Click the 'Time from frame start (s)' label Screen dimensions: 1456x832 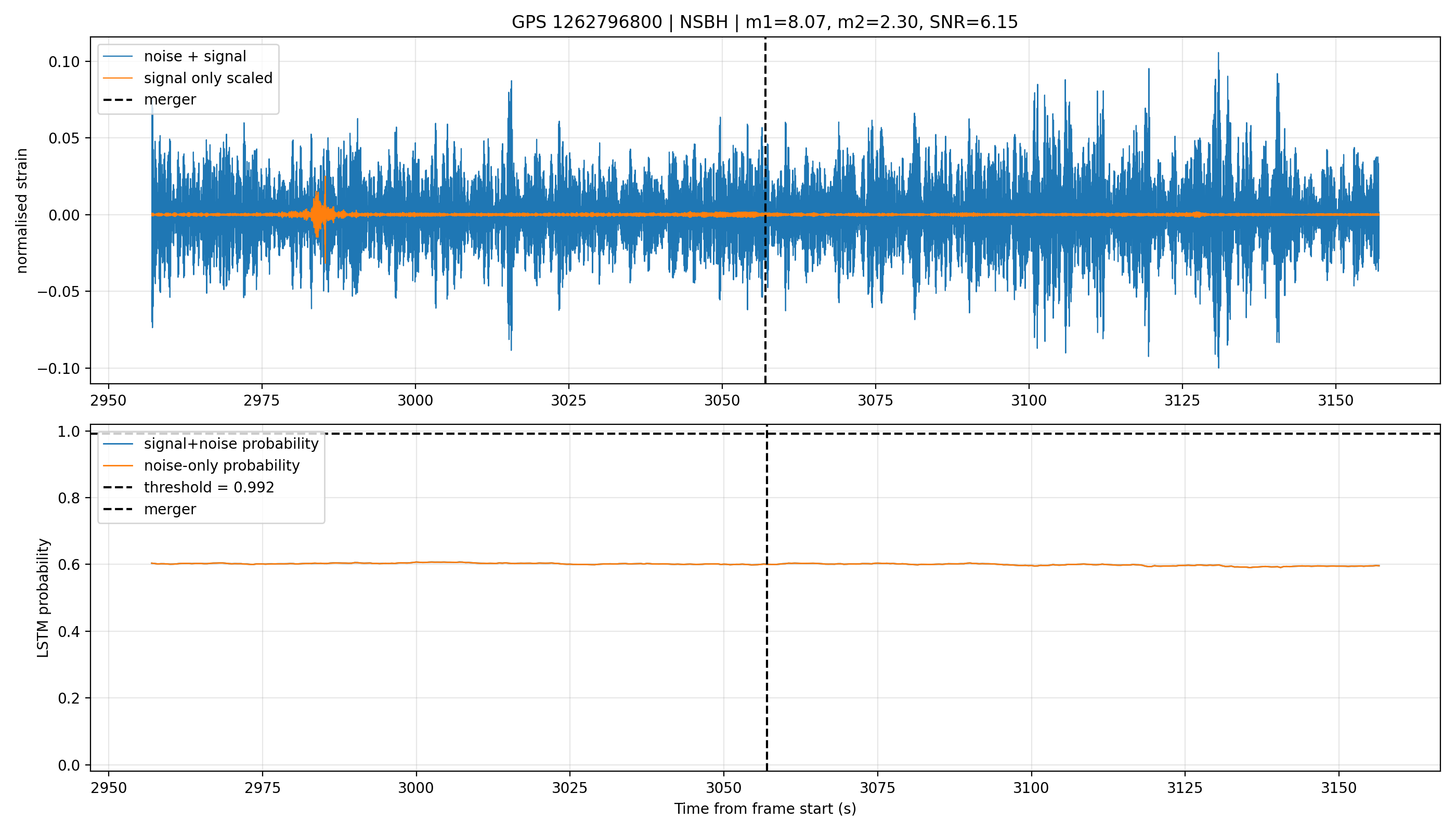click(x=764, y=809)
